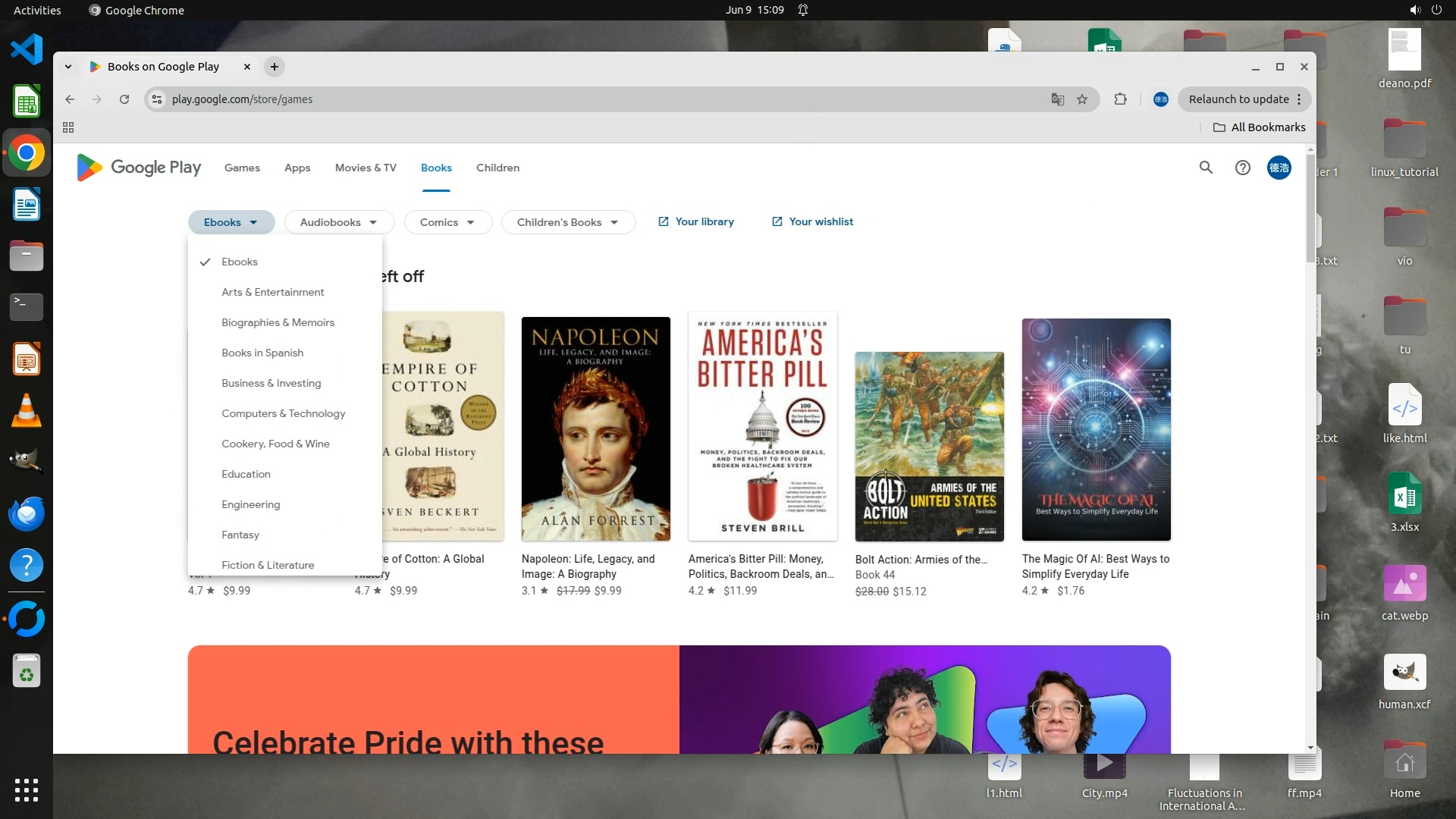Open the Napoleon biography book cover
1456x819 pixels.
[x=595, y=428]
